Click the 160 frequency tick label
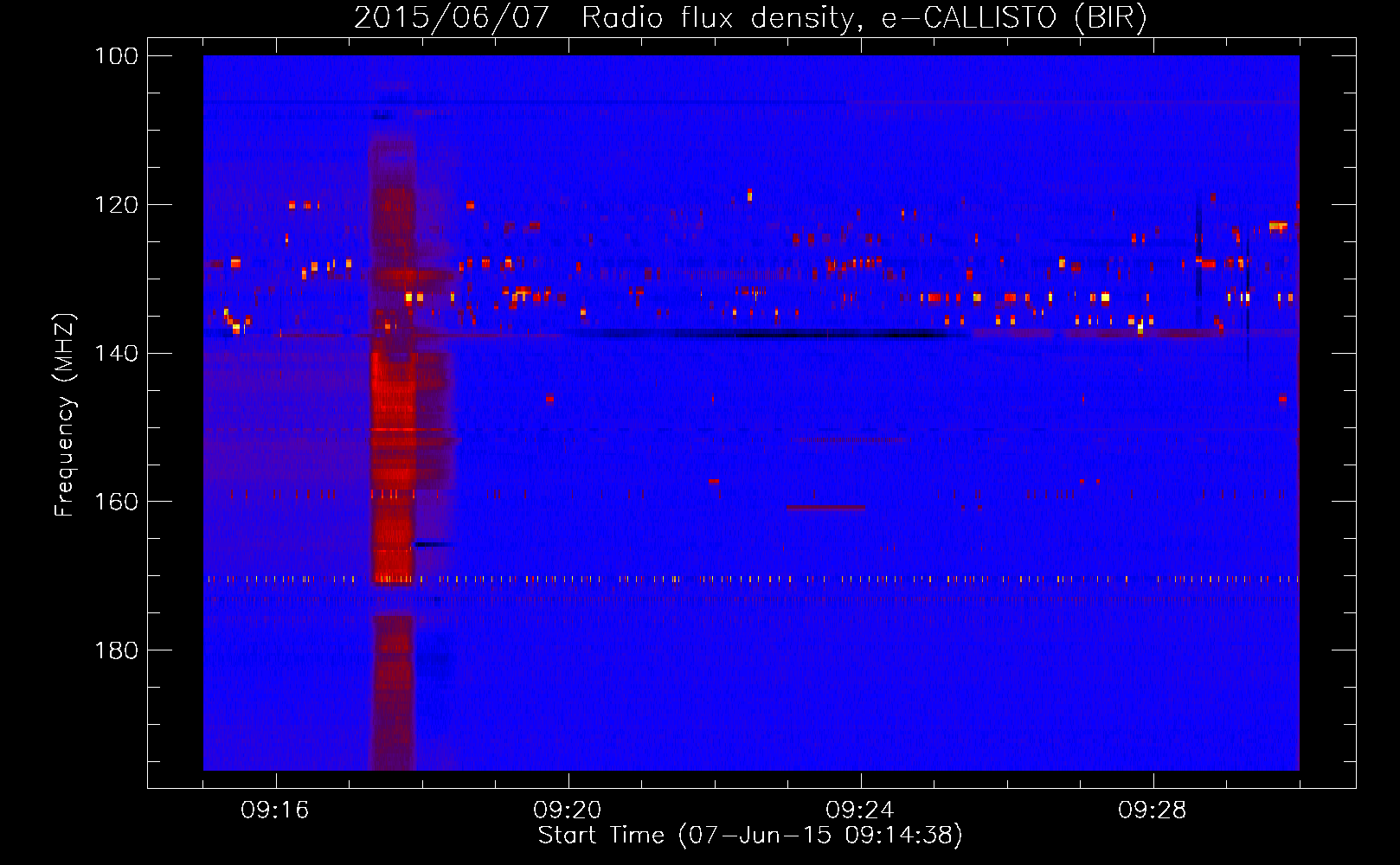The image size is (1400, 865). coord(117,502)
